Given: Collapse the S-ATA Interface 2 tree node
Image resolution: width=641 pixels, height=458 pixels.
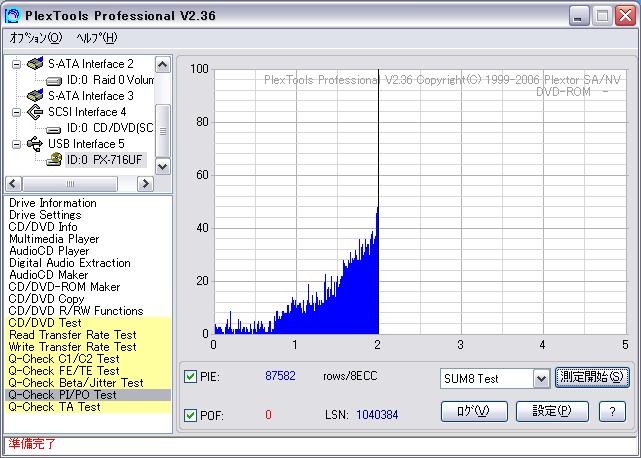Looking at the screenshot, I should [x=16, y=64].
